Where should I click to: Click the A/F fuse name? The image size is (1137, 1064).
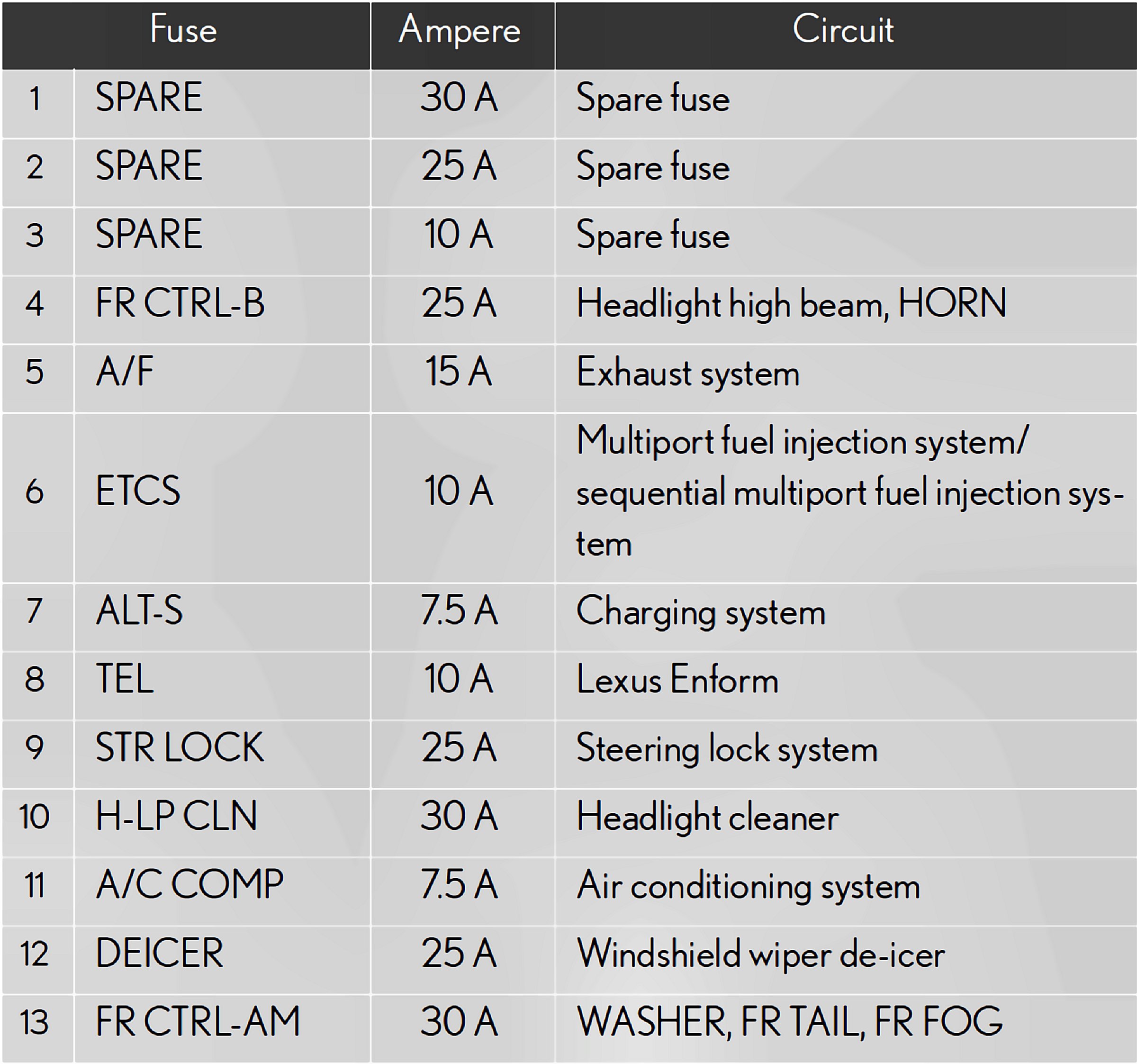125,372
